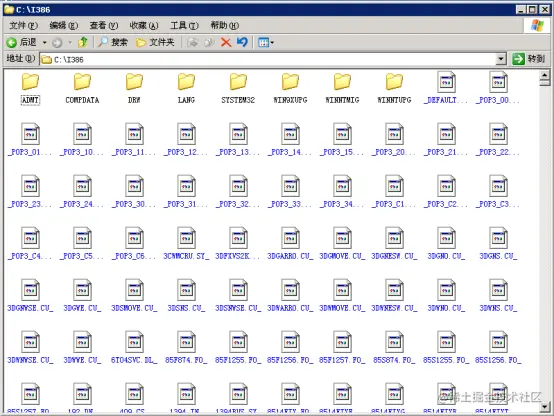Open the Help (帮助) menu
The image size is (554, 416).
pyautogui.click(x=224, y=25)
